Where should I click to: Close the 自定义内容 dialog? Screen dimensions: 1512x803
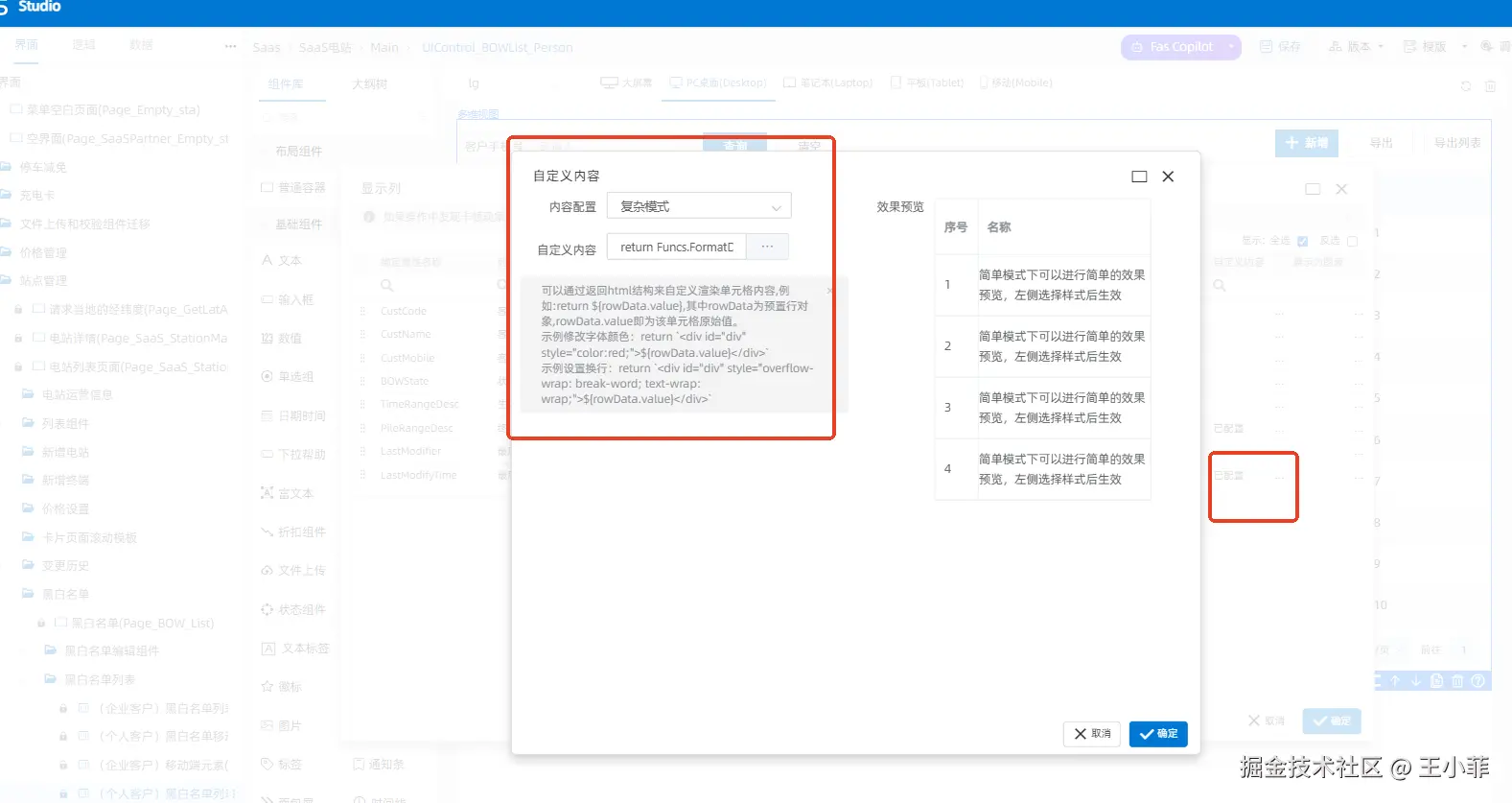coord(1168,177)
